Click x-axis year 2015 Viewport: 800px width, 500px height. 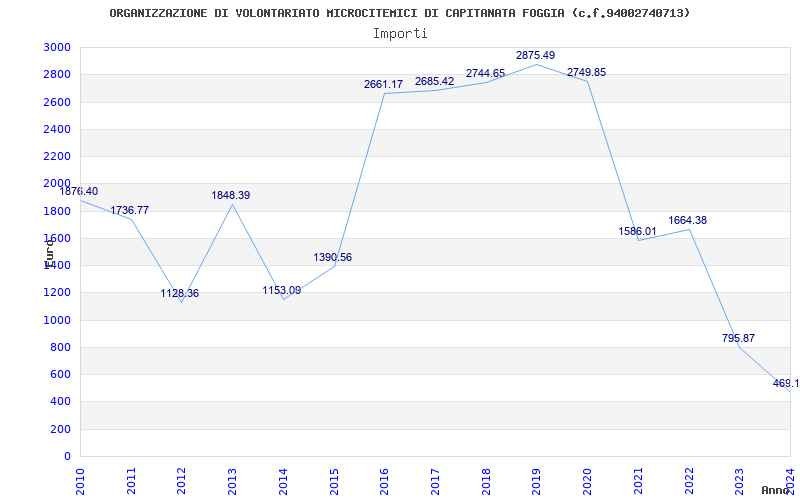point(334,481)
